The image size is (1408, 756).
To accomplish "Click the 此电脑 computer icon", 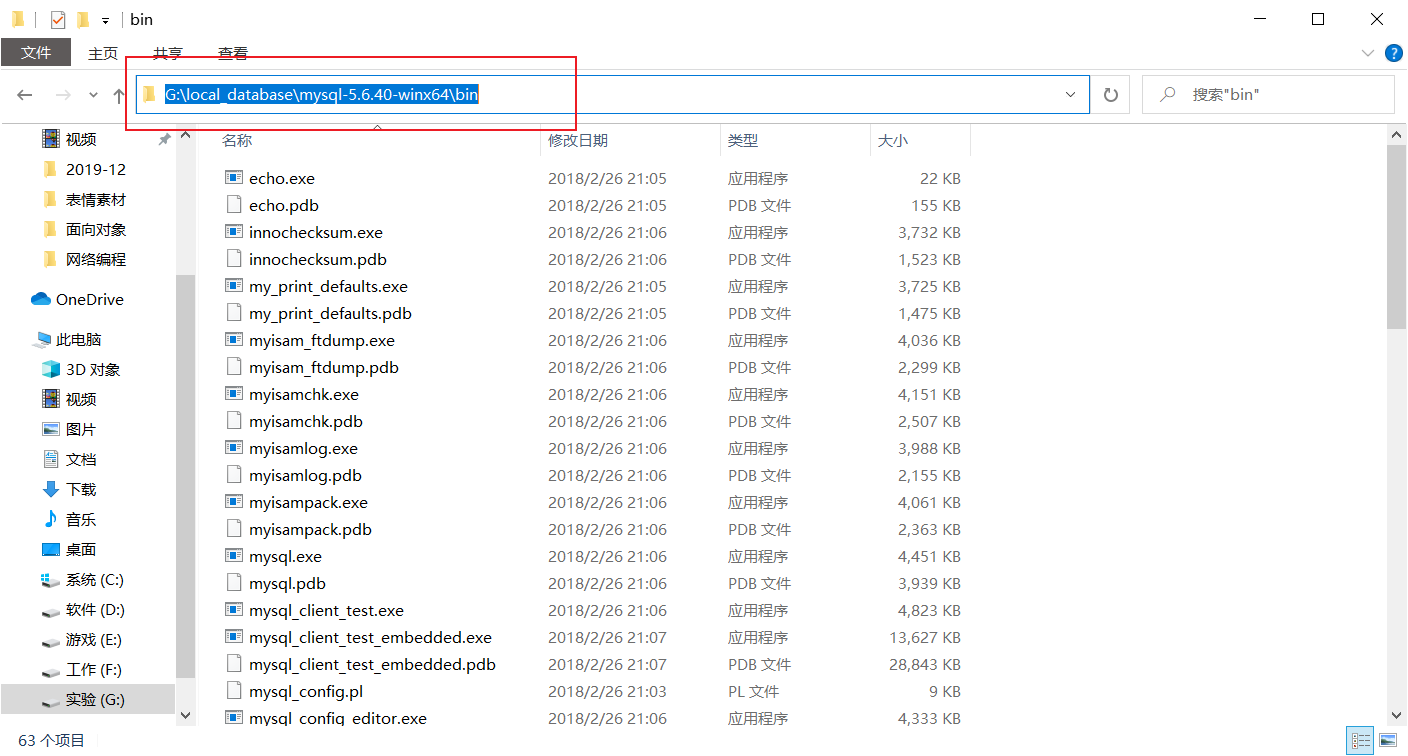I will pos(43,339).
